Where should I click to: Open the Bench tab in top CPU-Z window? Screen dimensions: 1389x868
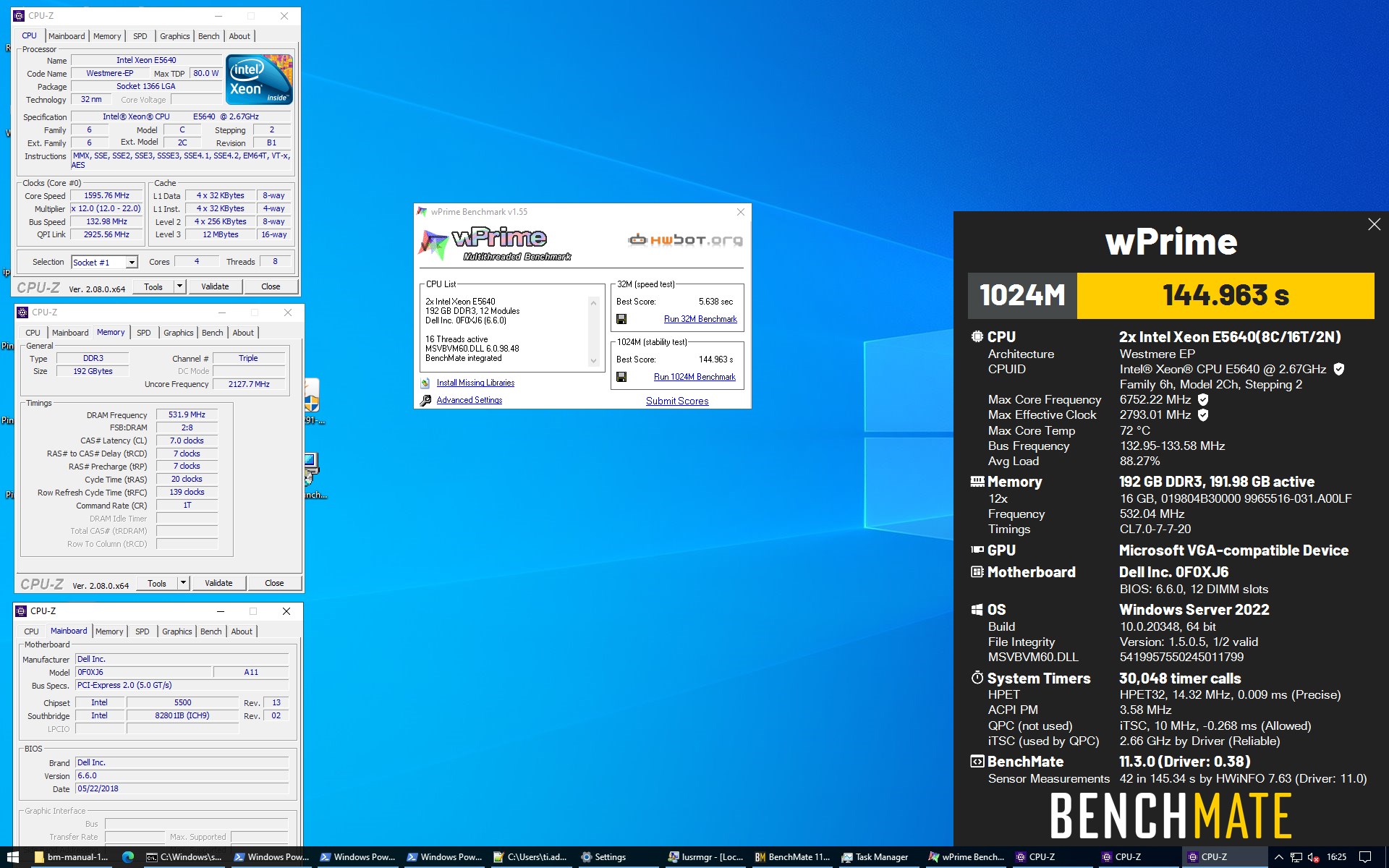(x=208, y=36)
